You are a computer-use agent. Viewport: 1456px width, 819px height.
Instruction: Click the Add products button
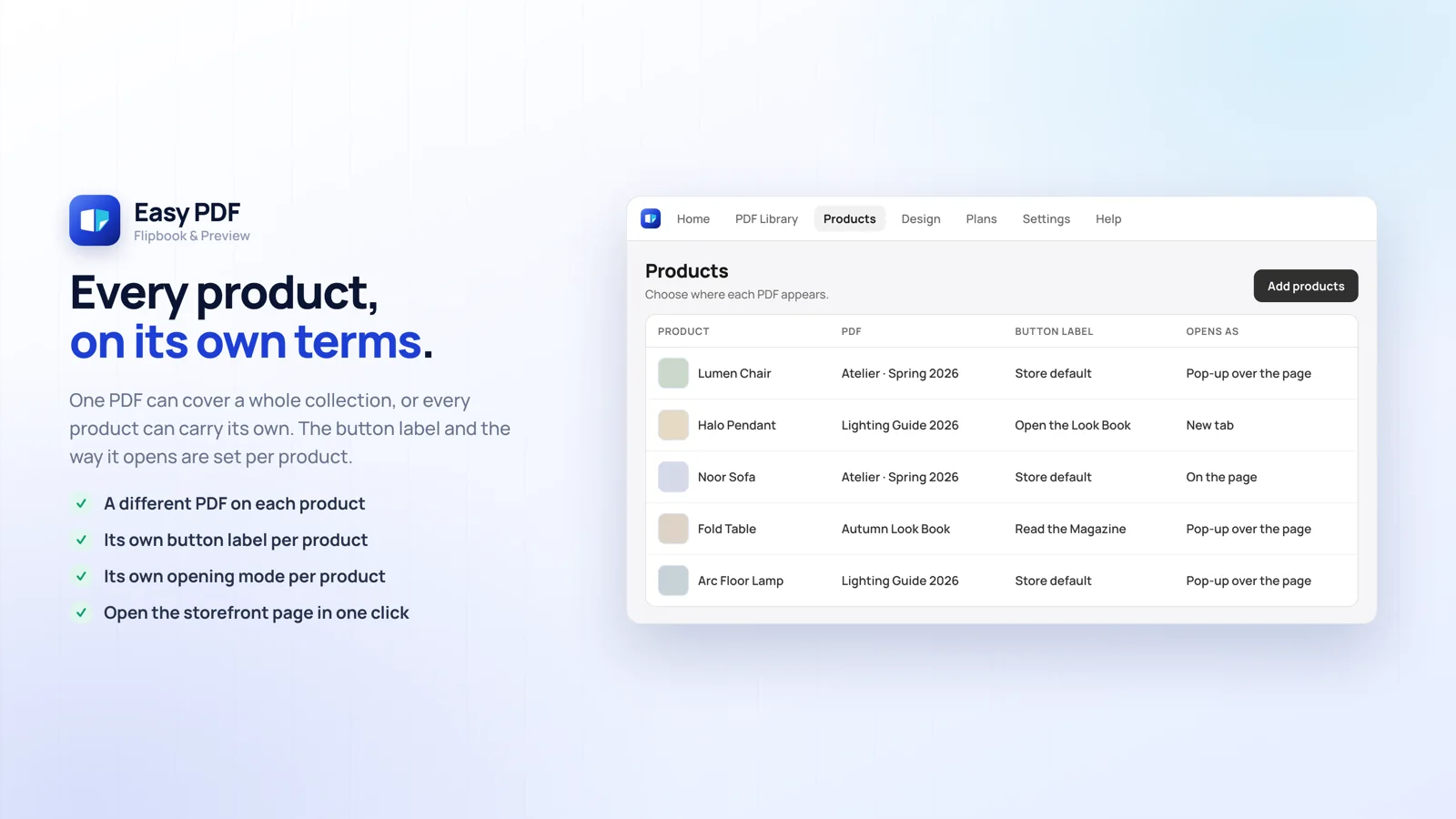pos(1306,286)
